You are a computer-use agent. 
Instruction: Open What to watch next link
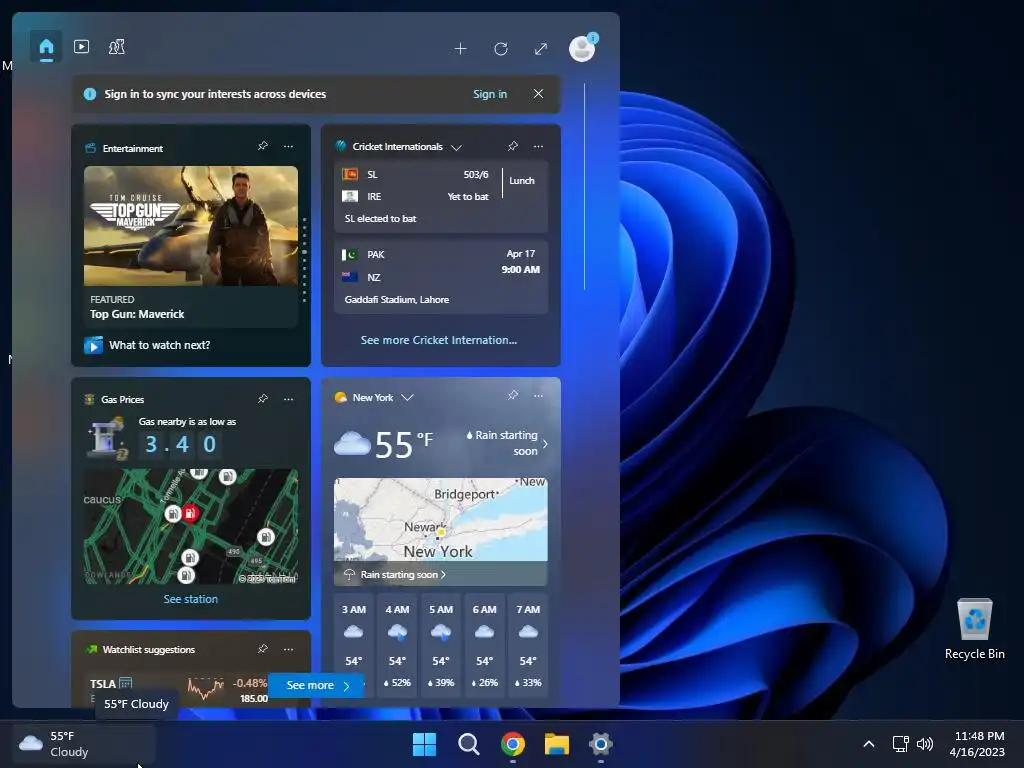(x=159, y=345)
